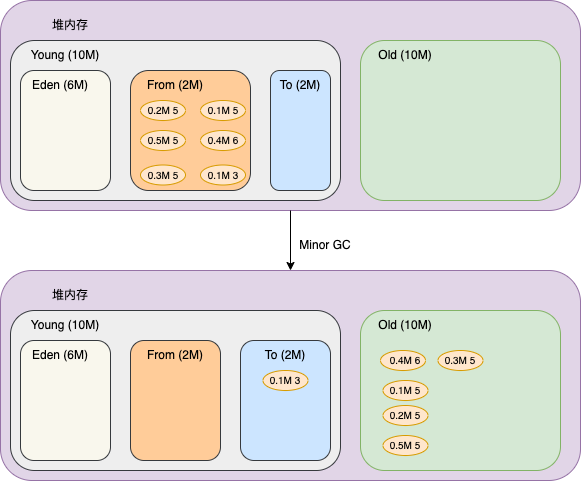Select the upper Eden (6M) label
Image resolution: width=581 pixels, height=481 pixels.
click(60, 85)
